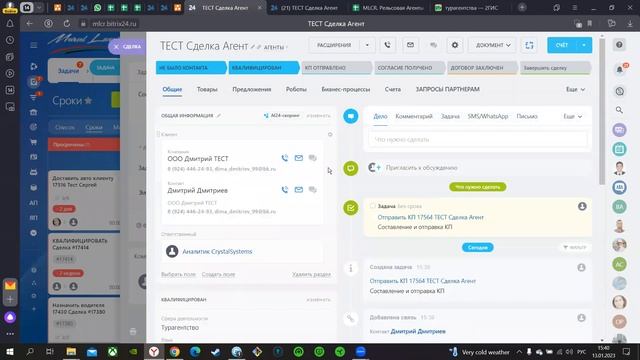Open the timeline filter dropdown
The height and width of the screenshot is (360, 640).
click(575, 247)
